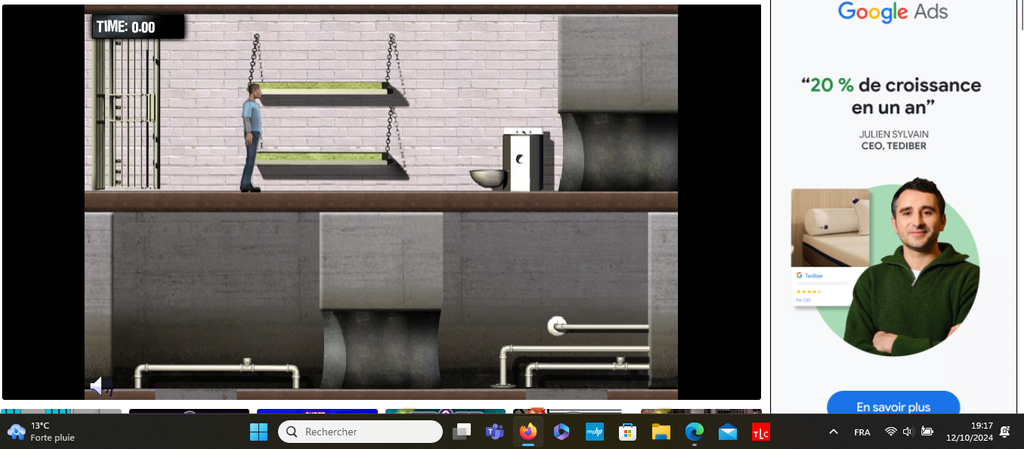
Task: Click the round pipe valve below the cell
Action: pyautogui.click(x=557, y=325)
